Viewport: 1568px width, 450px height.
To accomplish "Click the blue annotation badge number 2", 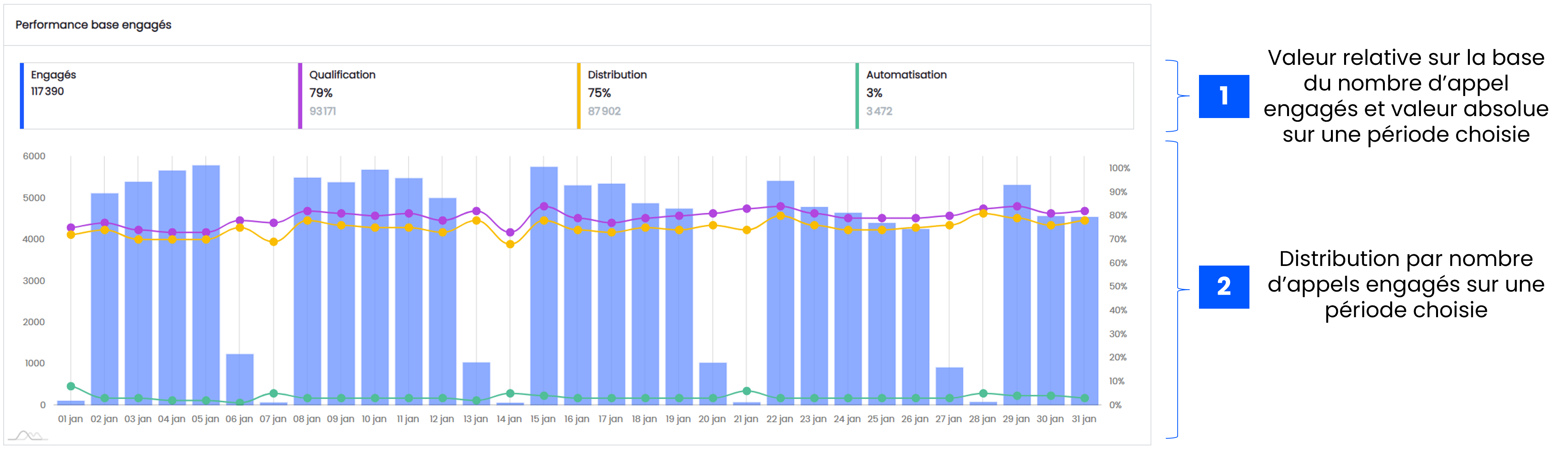I will click(1223, 287).
